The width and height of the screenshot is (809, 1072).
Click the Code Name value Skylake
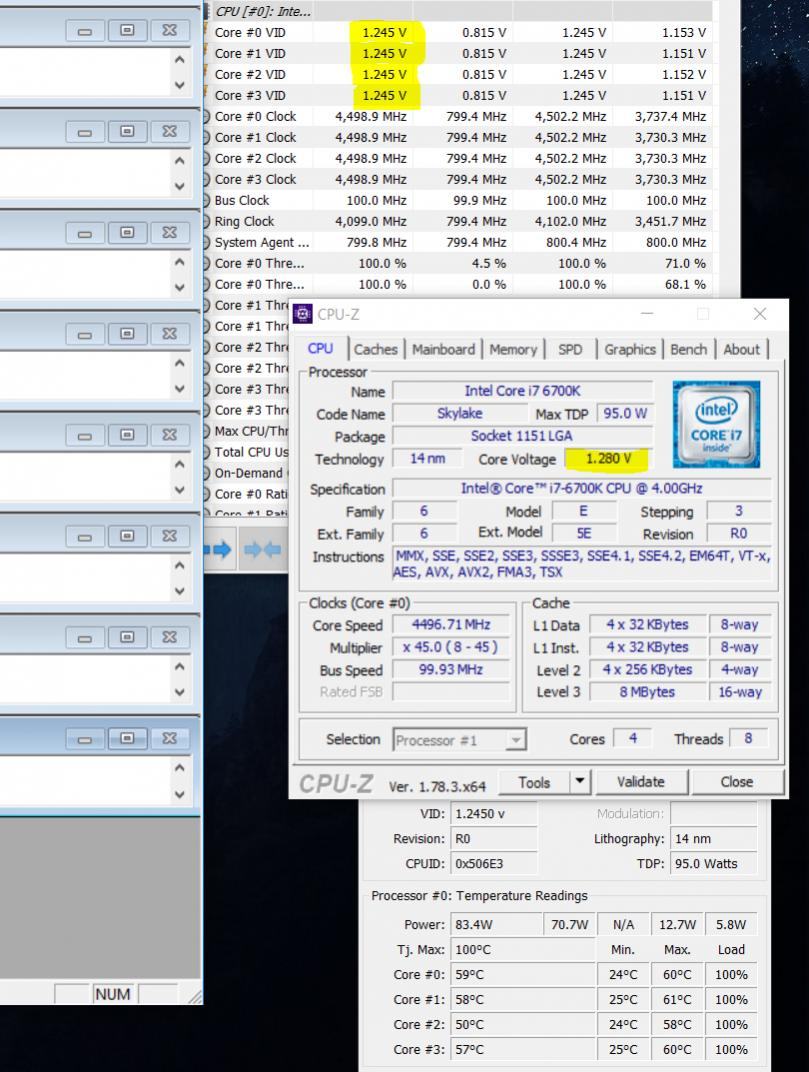click(x=460, y=414)
